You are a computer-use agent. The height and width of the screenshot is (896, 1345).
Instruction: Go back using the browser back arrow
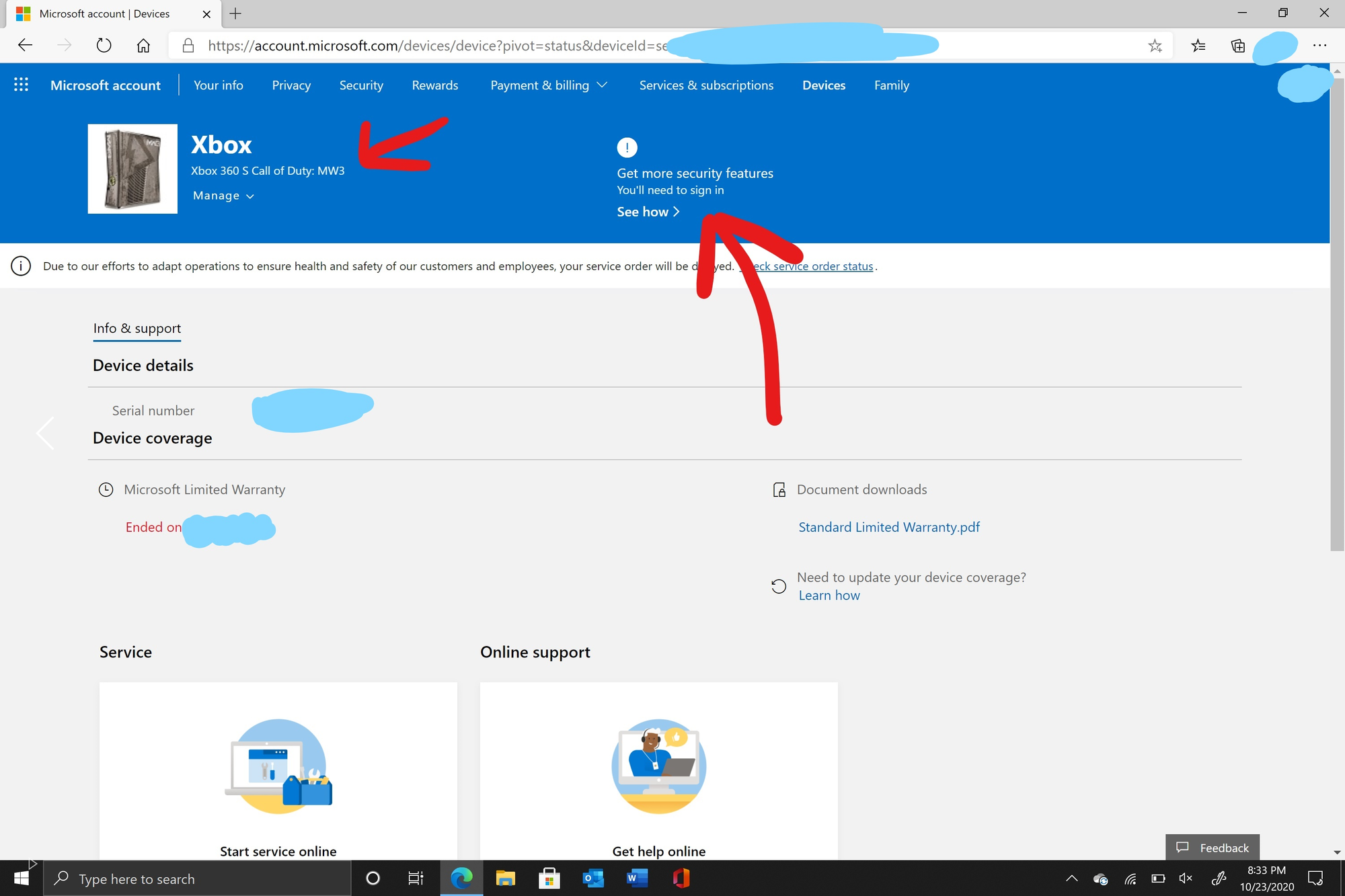[x=25, y=45]
